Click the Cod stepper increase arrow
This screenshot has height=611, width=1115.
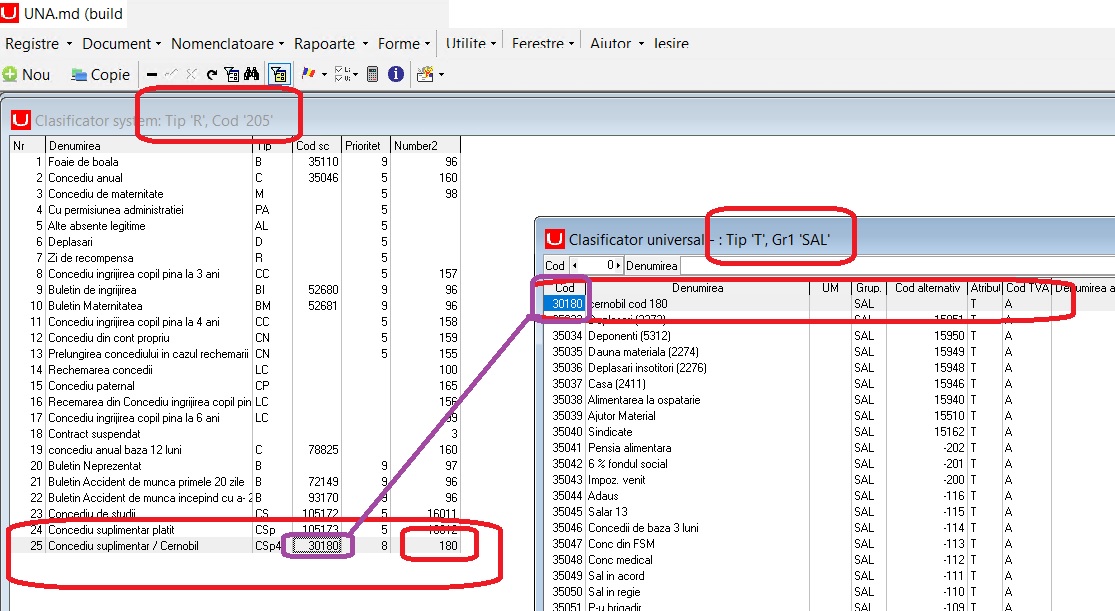click(x=619, y=266)
